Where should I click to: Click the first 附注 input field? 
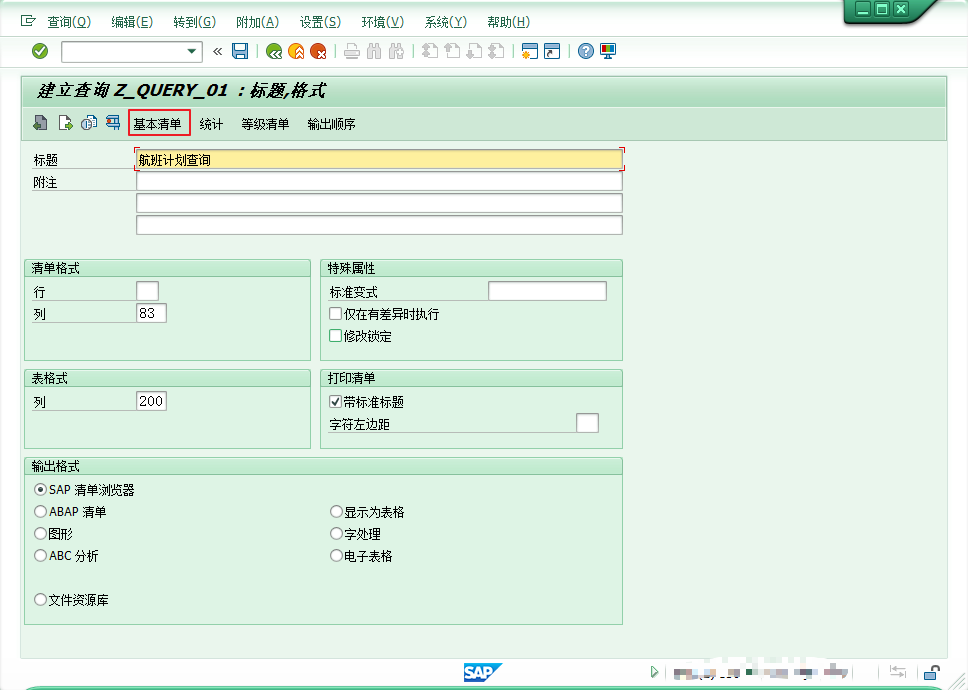(x=379, y=181)
